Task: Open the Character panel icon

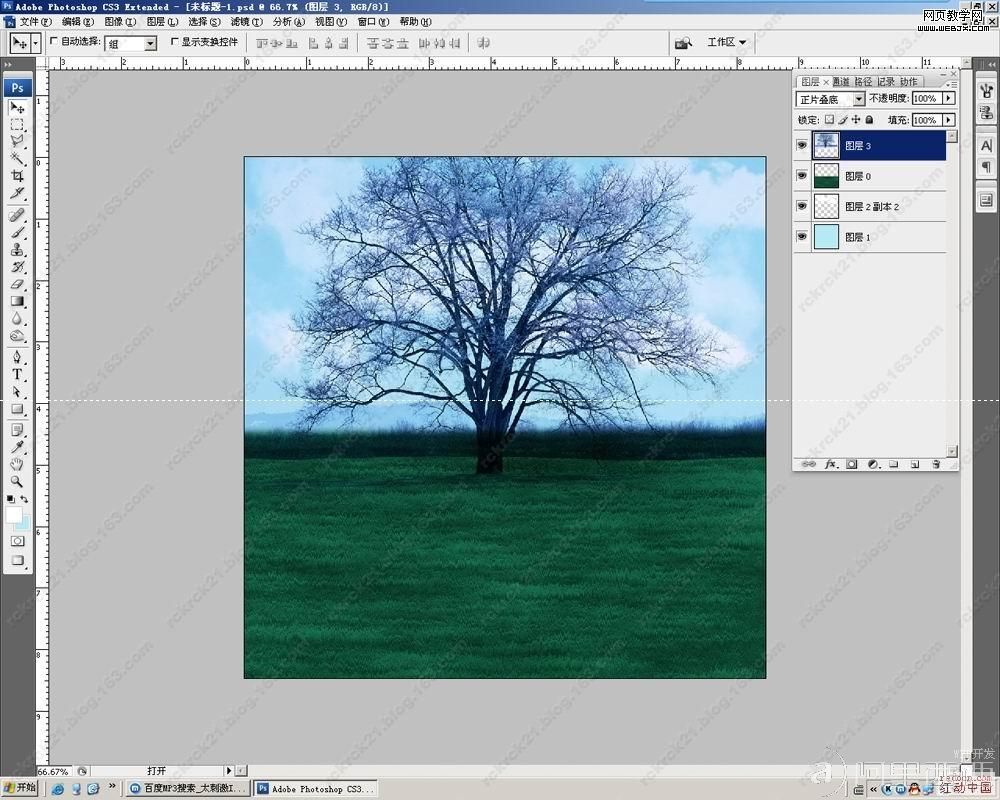Action: [987, 146]
